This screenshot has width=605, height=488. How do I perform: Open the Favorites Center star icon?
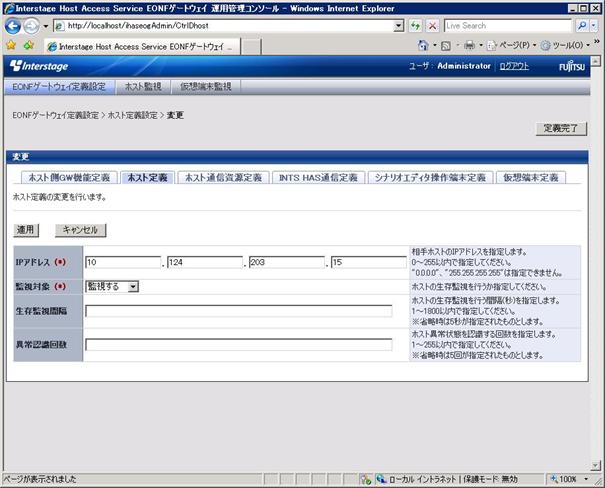pos(11,46)
